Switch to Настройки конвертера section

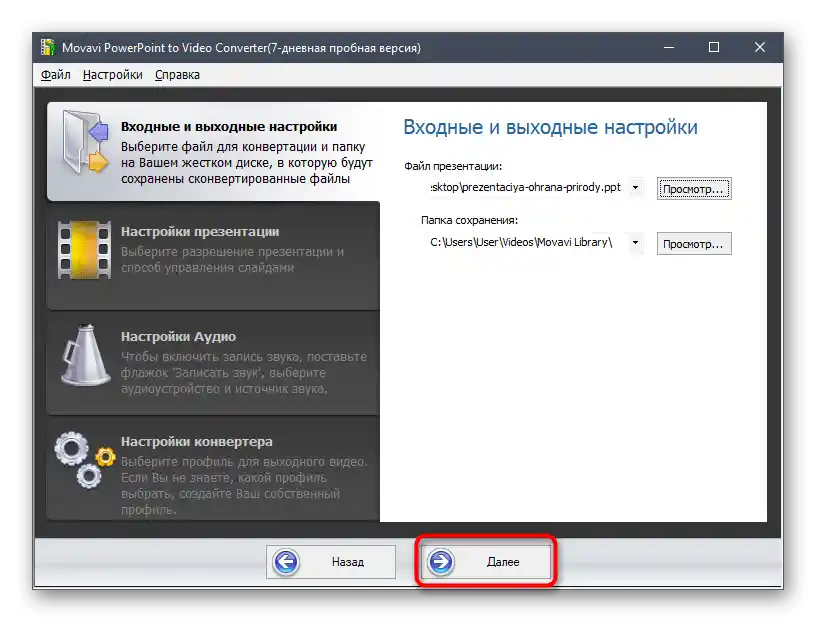tap(213, 468)
